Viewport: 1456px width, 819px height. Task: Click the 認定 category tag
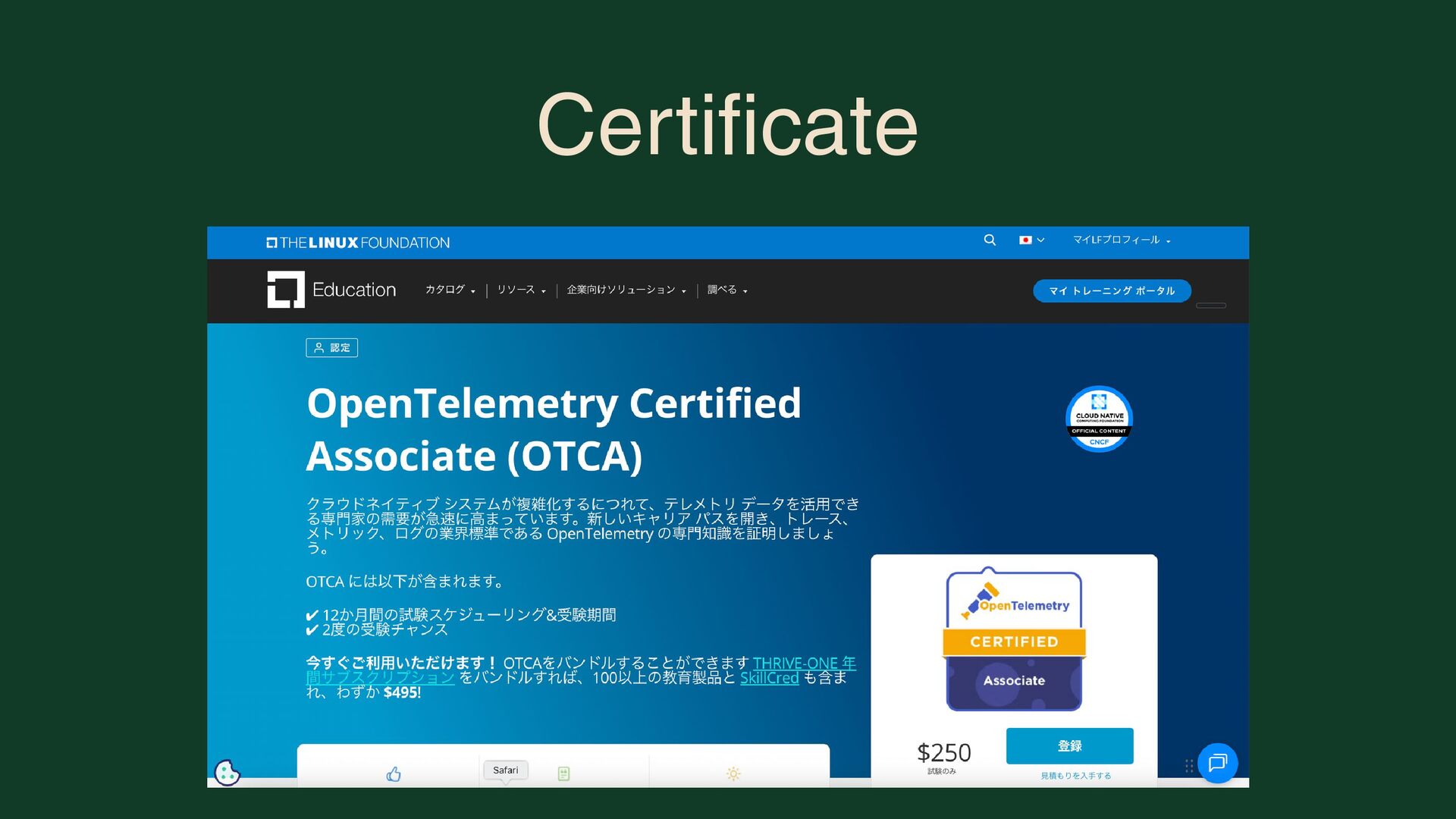click(x=331, y=348)
